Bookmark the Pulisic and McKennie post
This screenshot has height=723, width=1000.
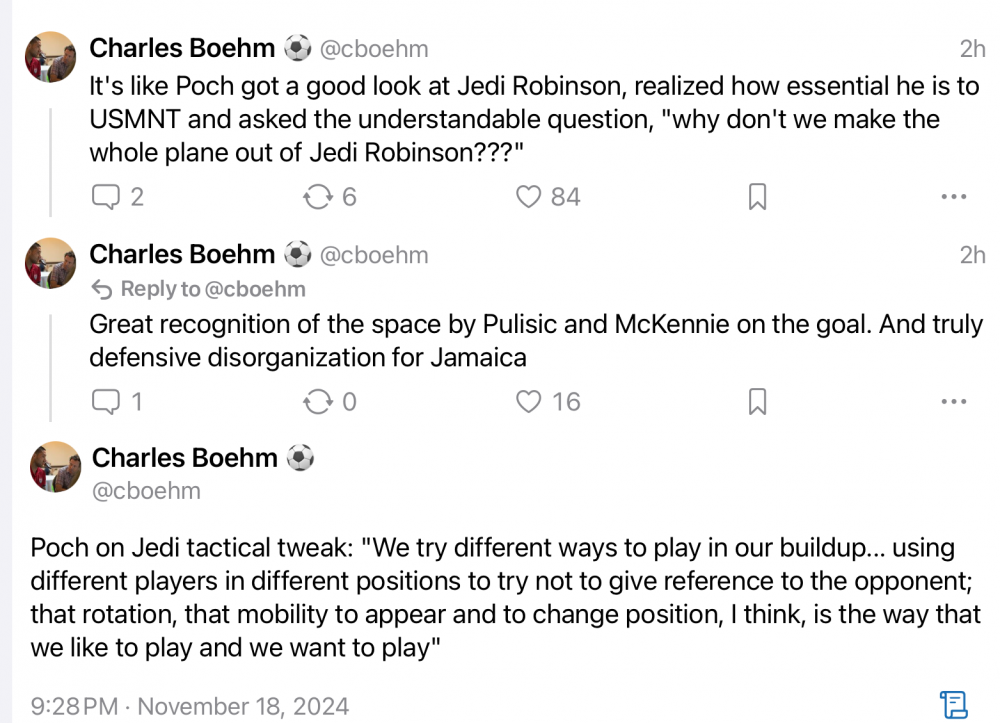(757, 402)
